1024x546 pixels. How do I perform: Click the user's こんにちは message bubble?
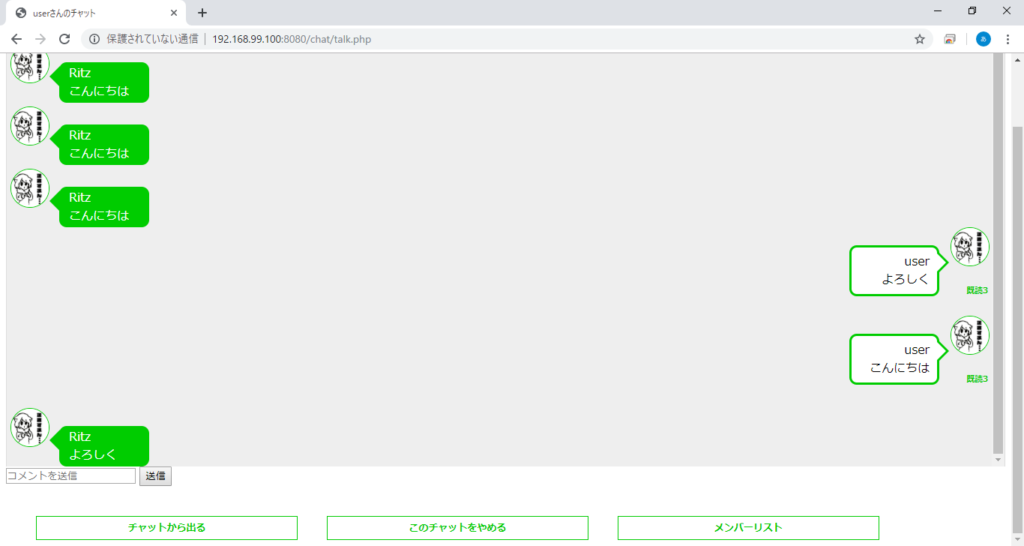tap(894, 359)
